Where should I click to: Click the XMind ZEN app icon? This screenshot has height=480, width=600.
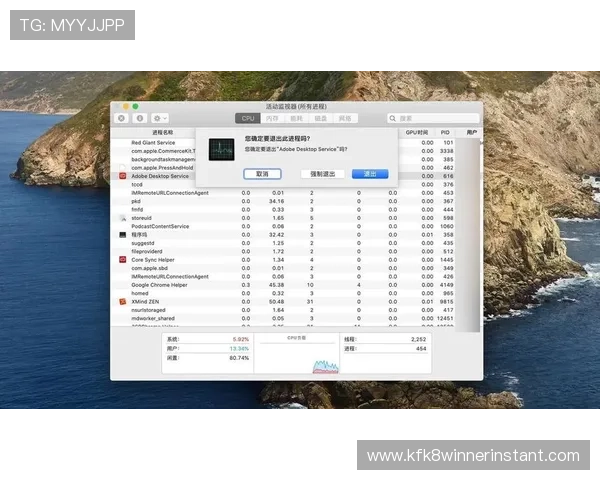point(123,301)
